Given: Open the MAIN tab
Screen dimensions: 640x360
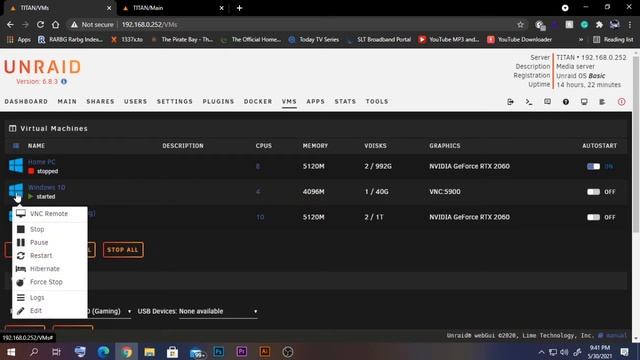Looking at the screenshot, I should [67, 101].
